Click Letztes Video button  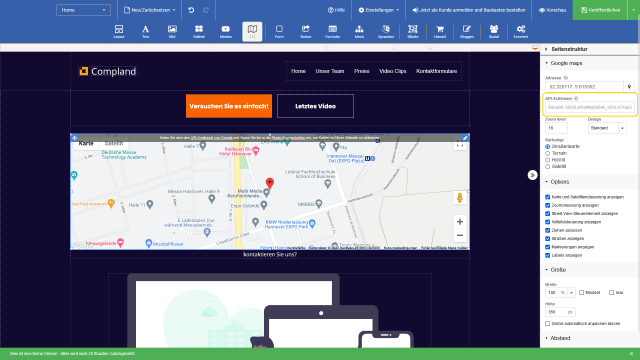[315, 106]
